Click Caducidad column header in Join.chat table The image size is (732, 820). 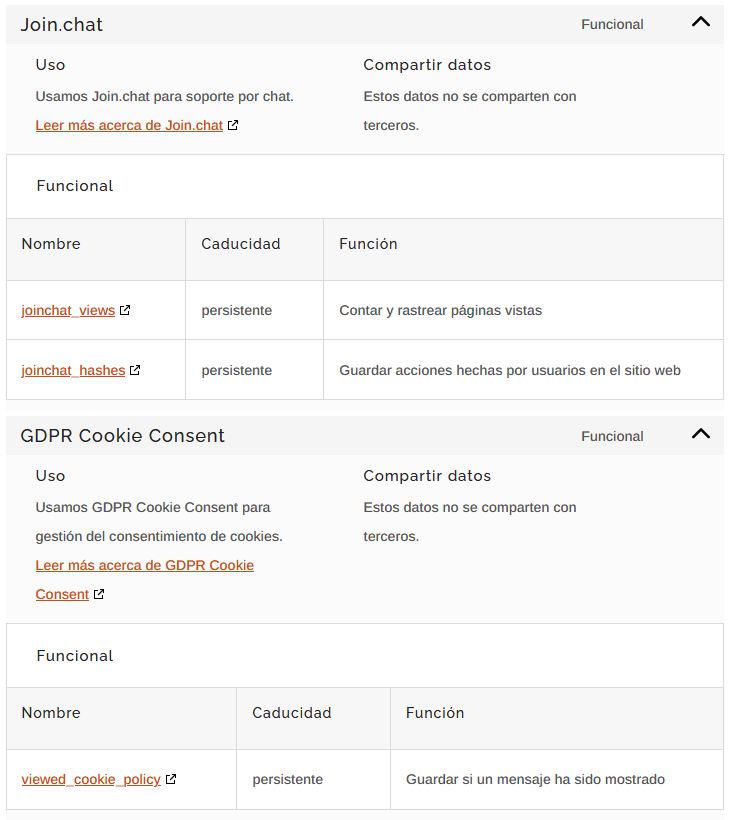coord(241,244)
